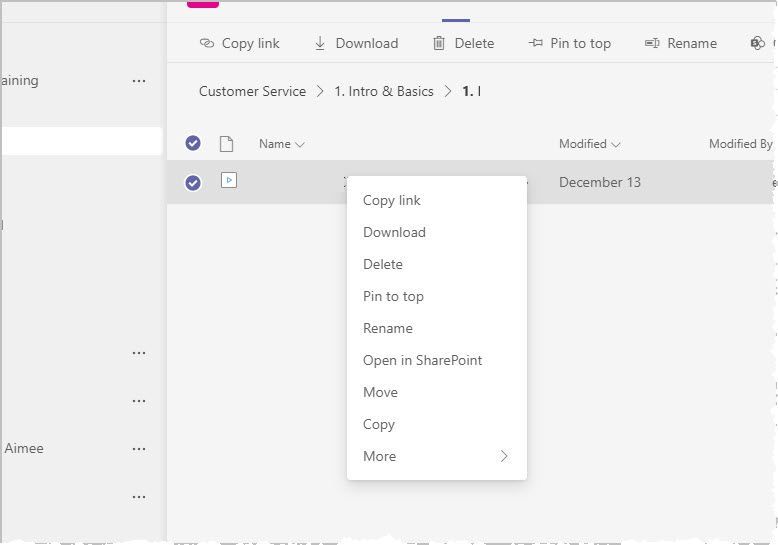The width and height of the screenshot is (778, 545).
Task: Navigate to 1. Intro & Basics breadcrumb
Action: [384, 91]
